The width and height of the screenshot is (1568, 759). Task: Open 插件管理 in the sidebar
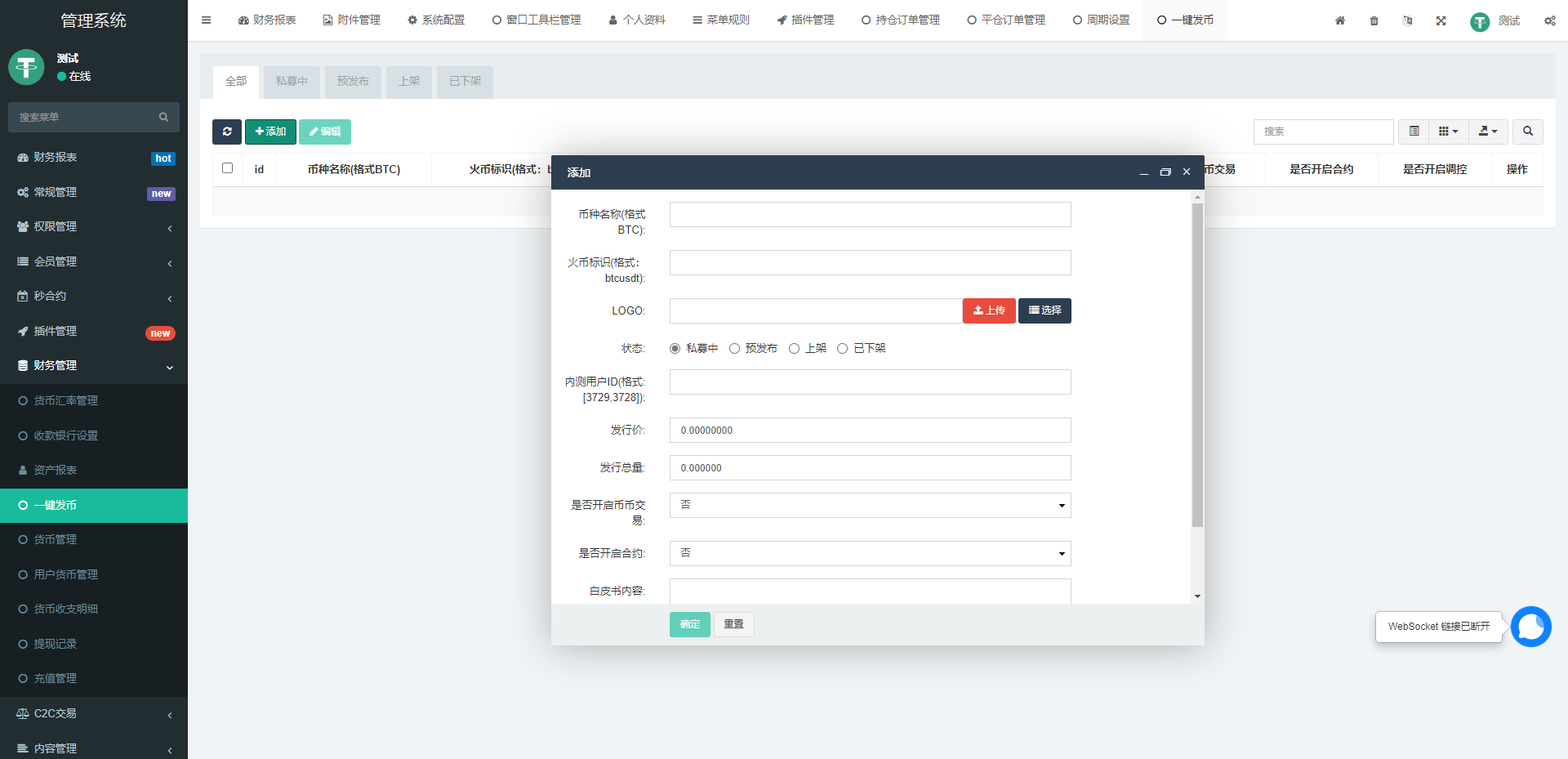click(94, 331)
